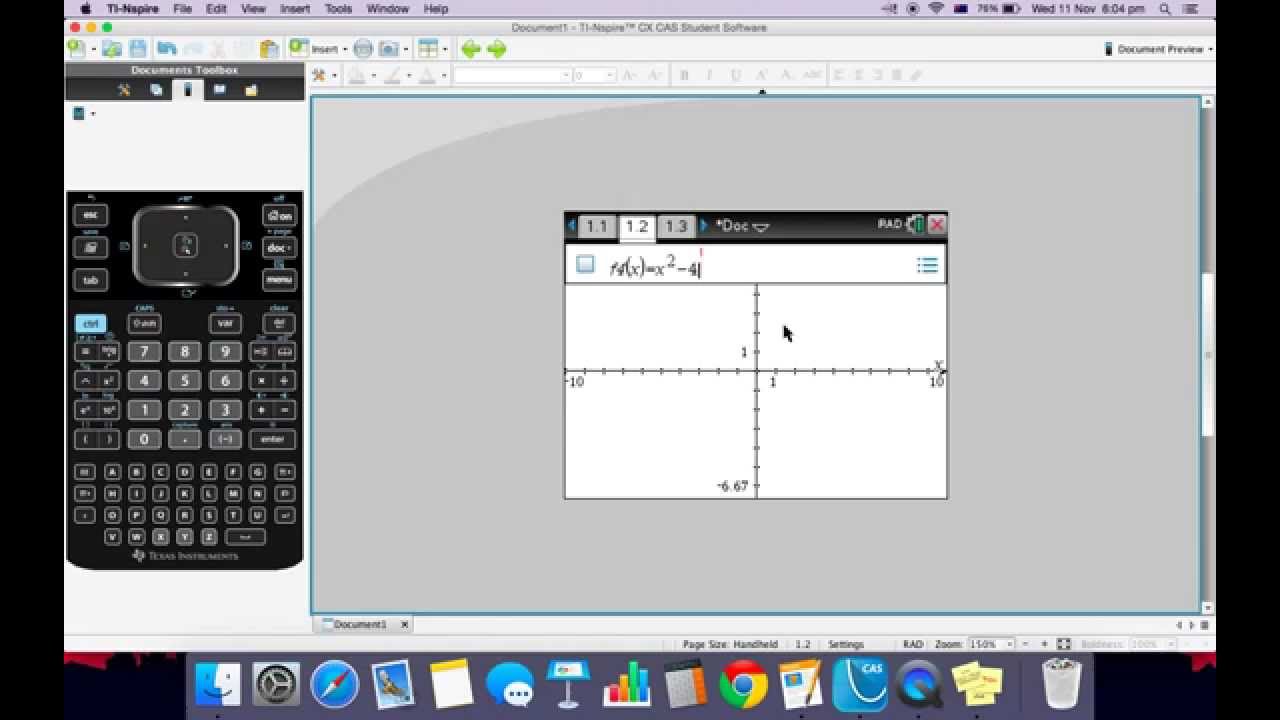Open the File menu

point(182,9)
